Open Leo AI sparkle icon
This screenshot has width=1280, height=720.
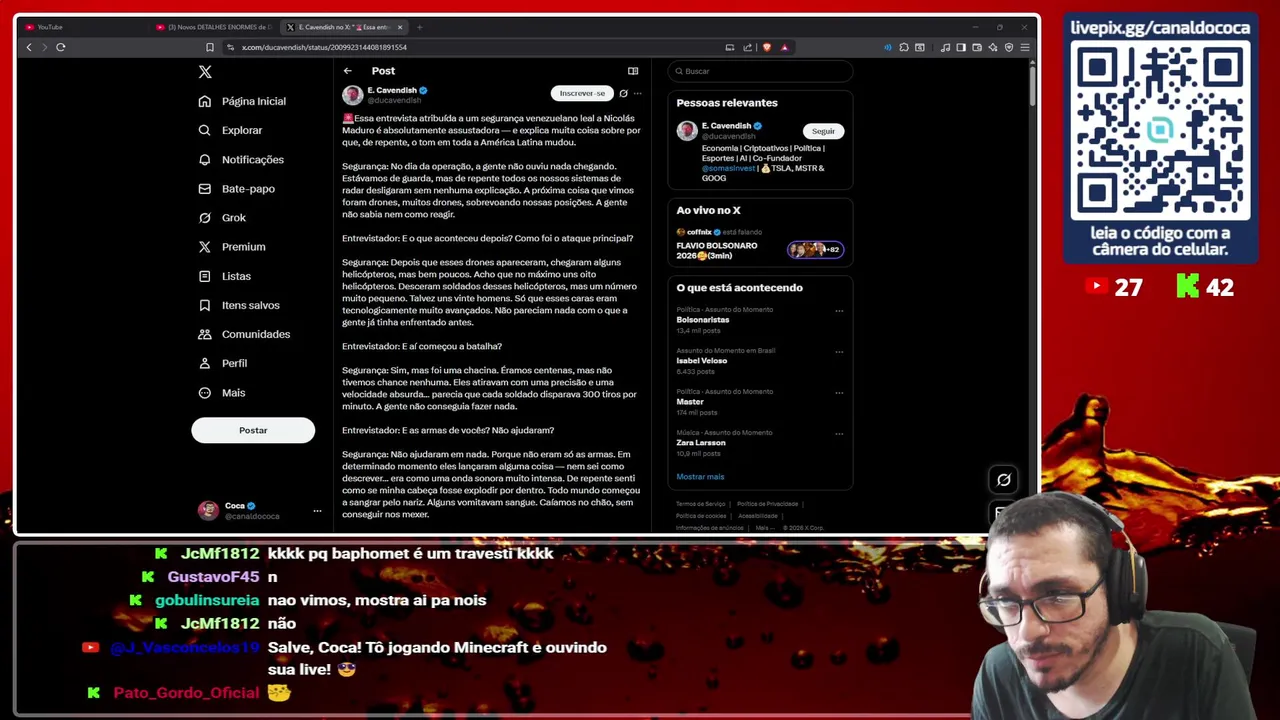[x=993, y=47]
